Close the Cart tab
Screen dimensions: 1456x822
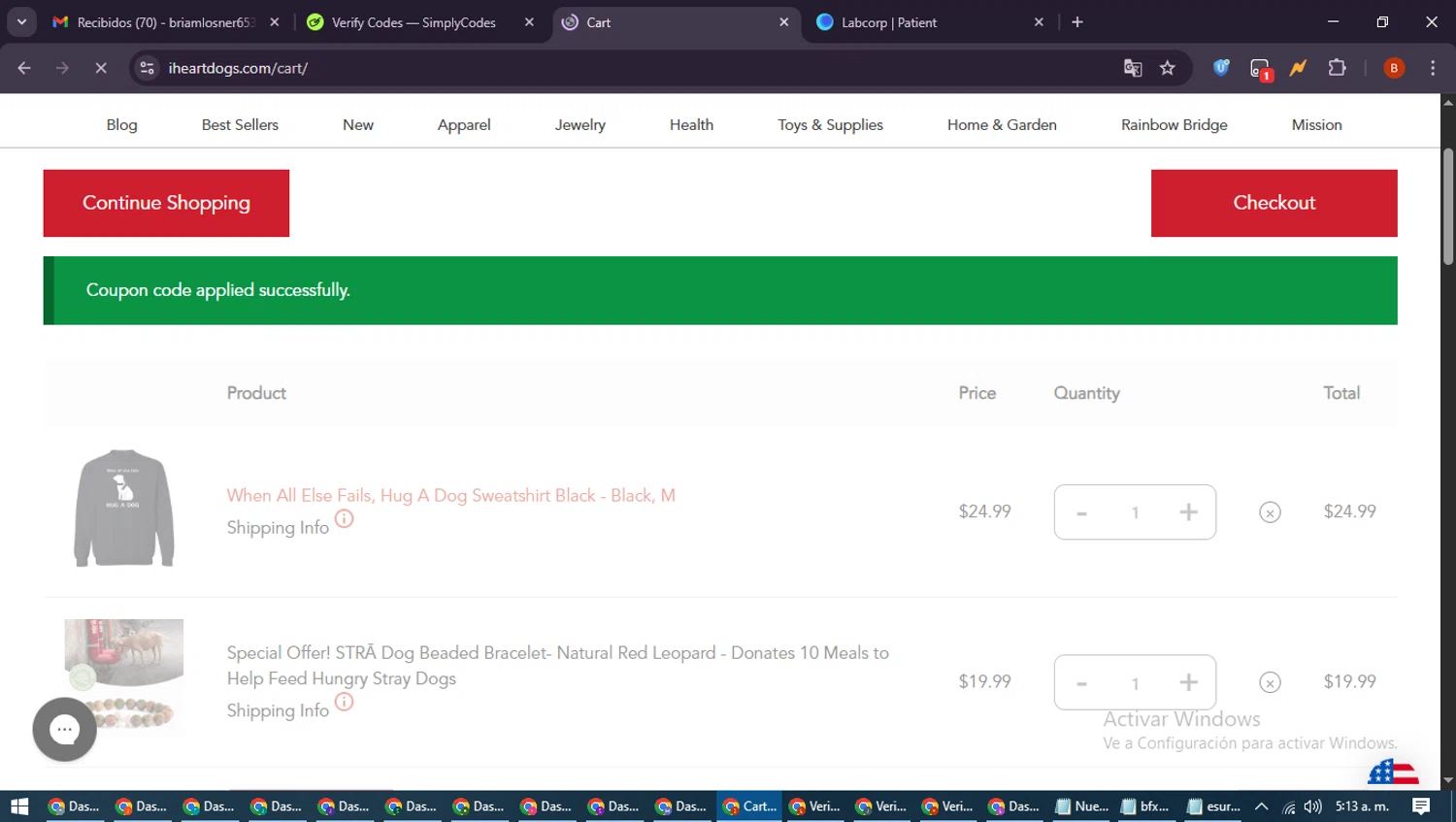(784, 22)
